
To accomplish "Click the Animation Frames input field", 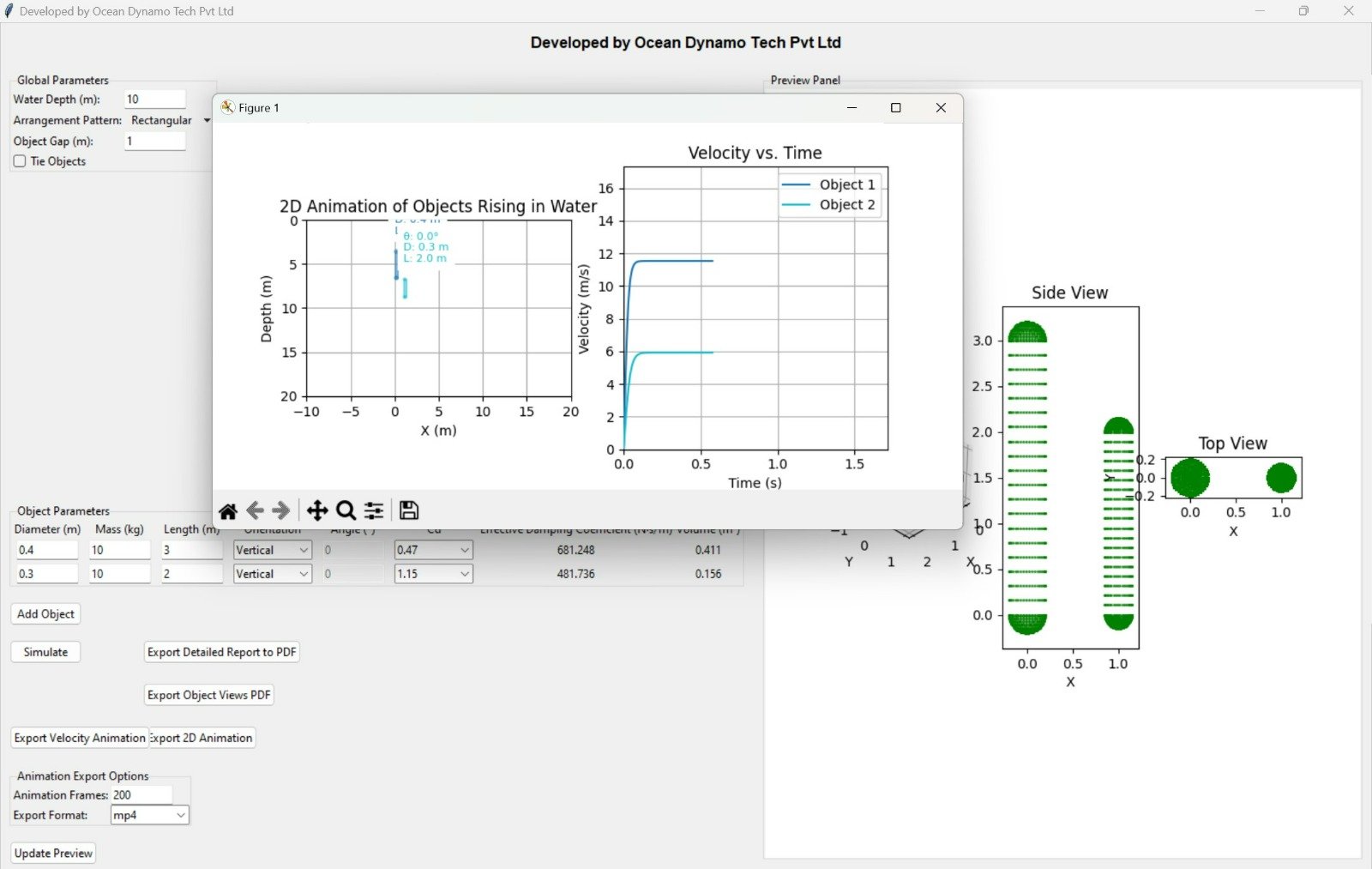I will (141, 795).
